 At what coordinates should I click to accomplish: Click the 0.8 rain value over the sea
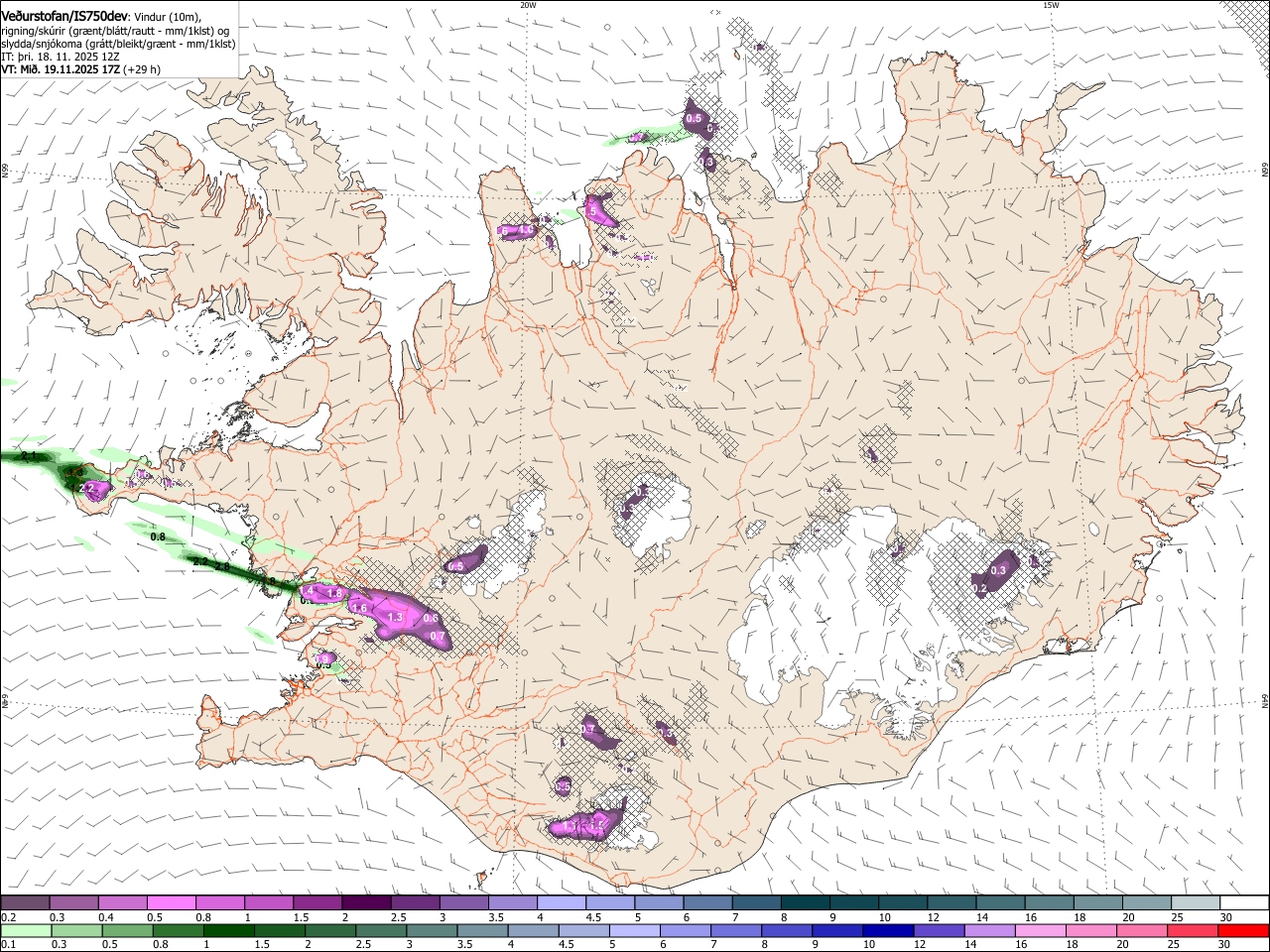point(158,536)
